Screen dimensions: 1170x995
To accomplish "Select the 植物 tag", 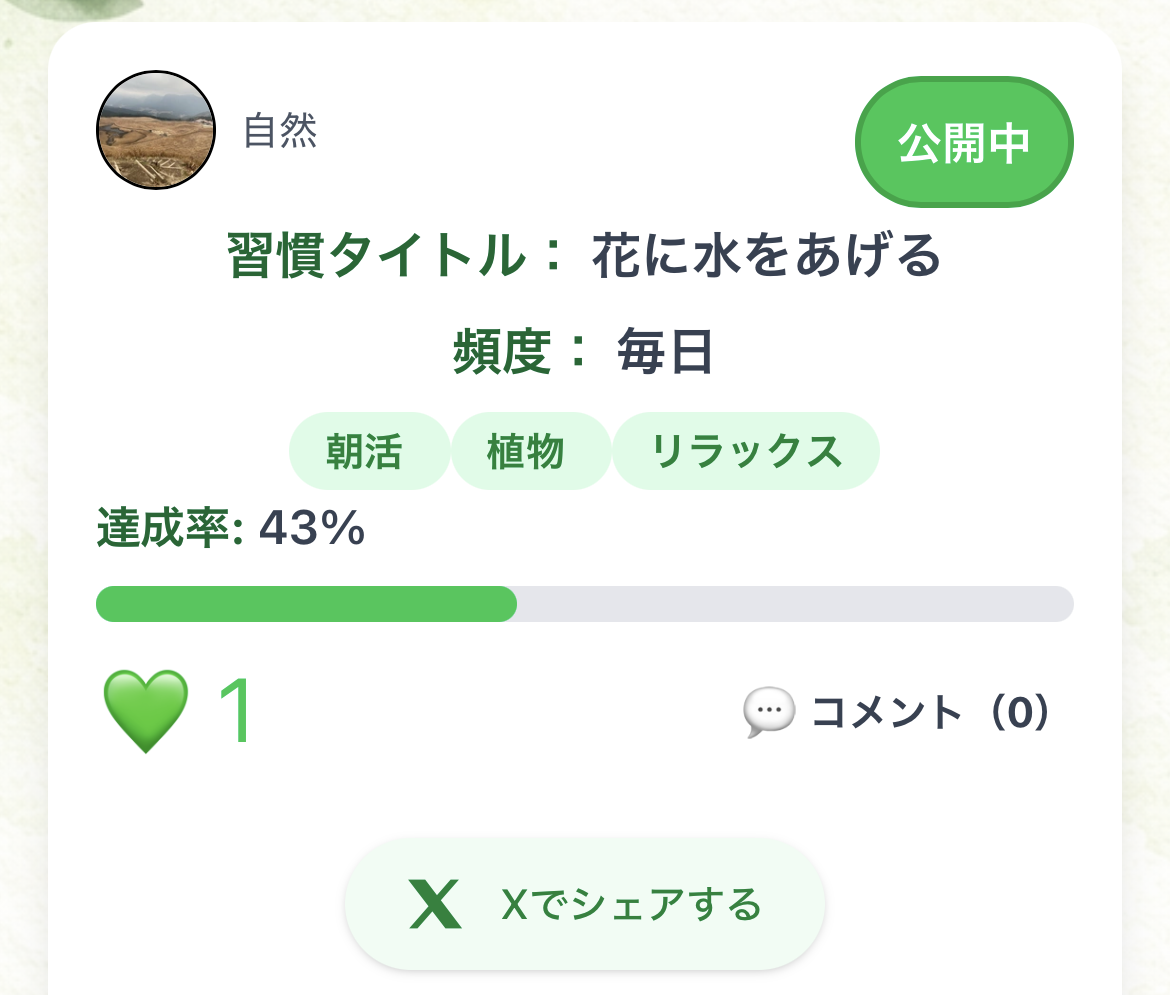I will pyautogui.click(x=527, y=452).
